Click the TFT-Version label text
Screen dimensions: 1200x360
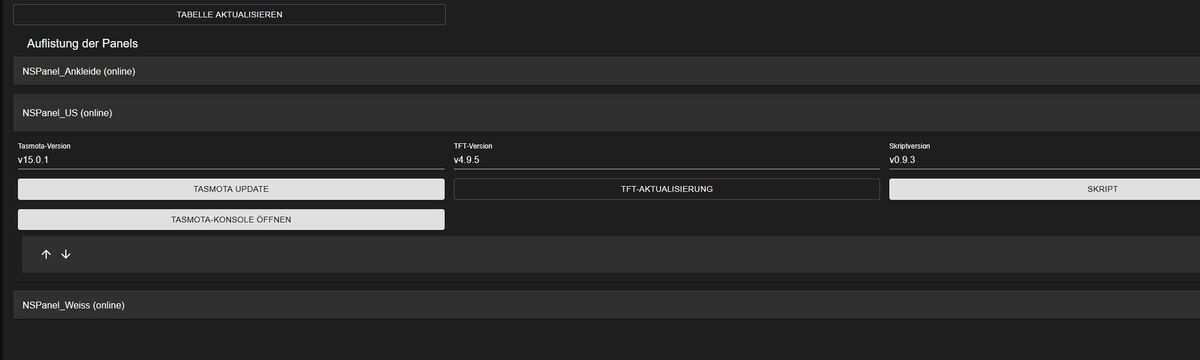pyautogui.click(x=473, y=146)
